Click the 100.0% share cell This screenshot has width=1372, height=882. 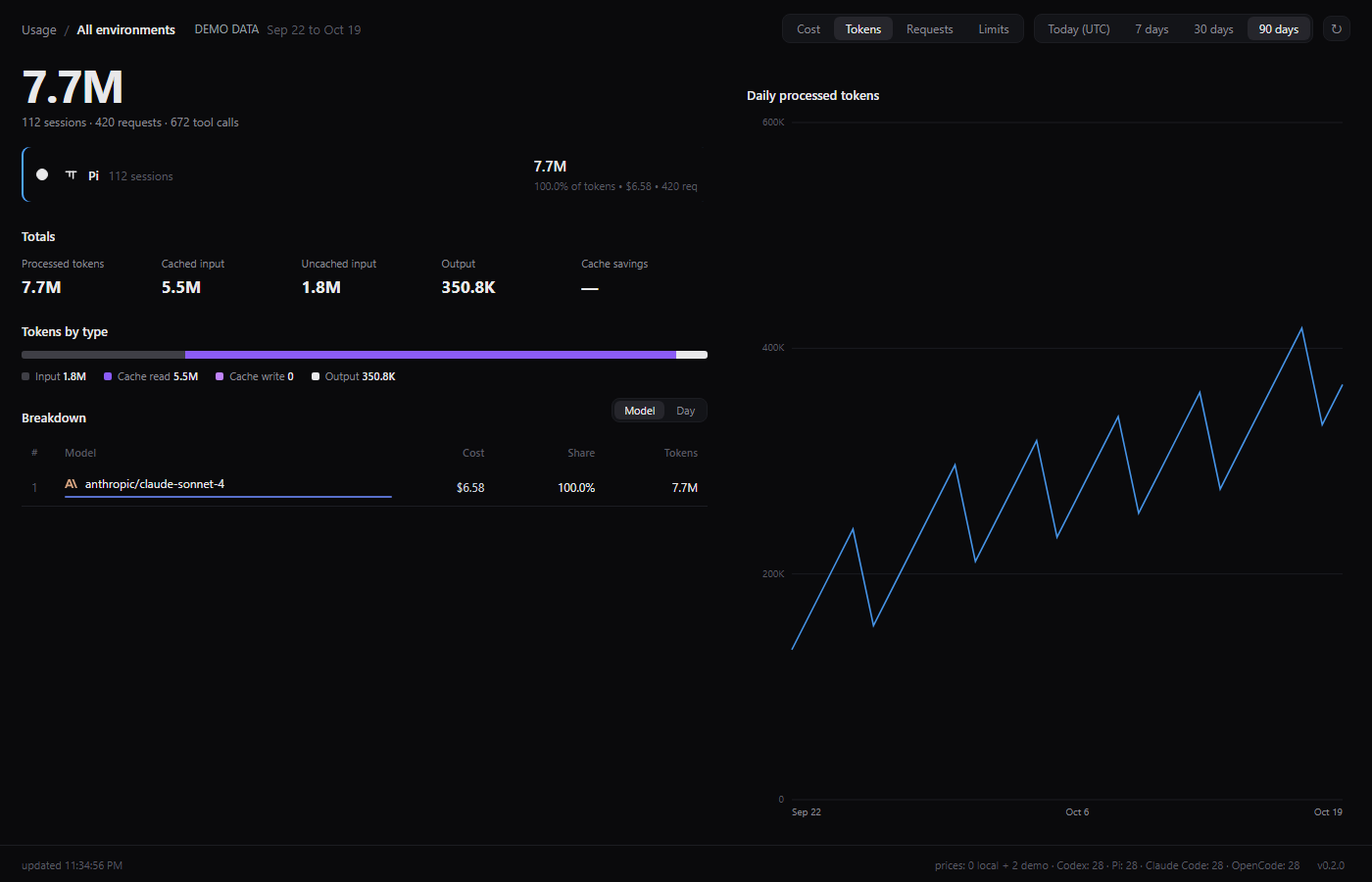coord(576,487)
